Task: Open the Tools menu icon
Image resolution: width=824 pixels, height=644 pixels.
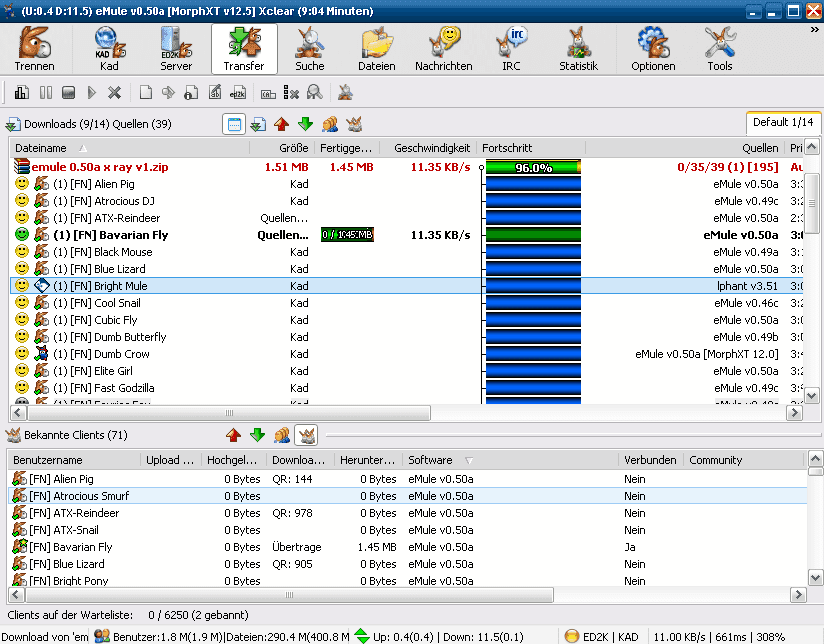Action: coord(719,49)
